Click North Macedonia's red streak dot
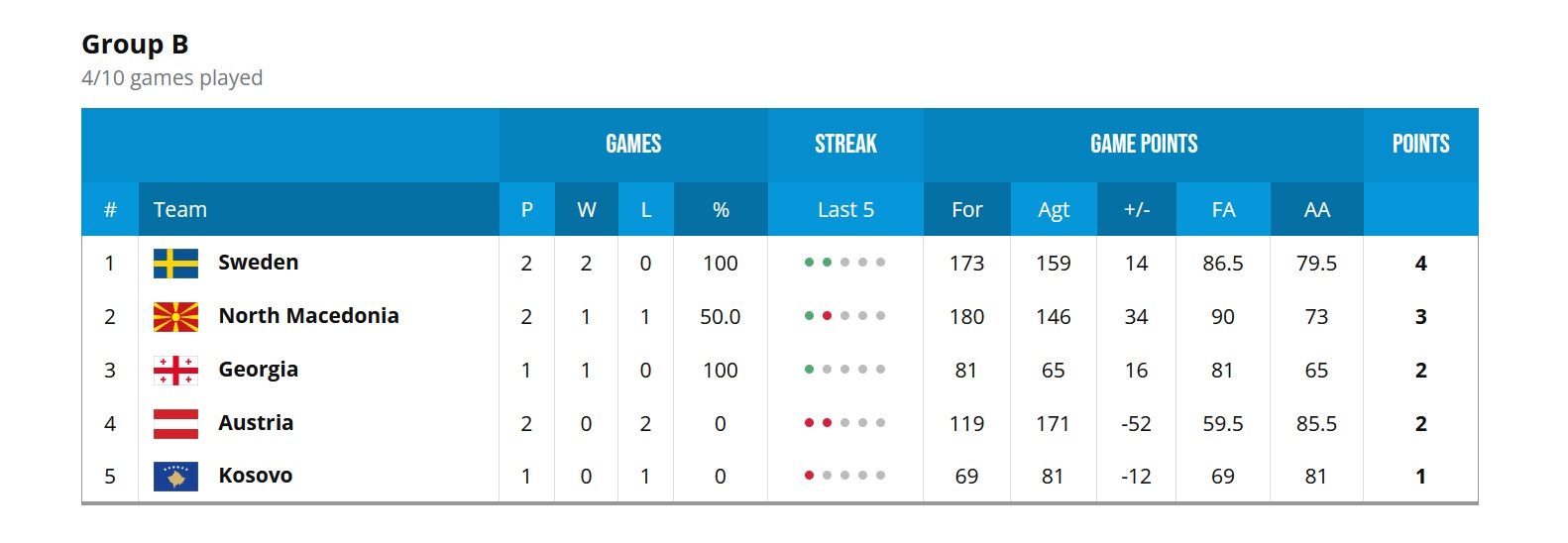This screenshot has height=543, width=1568. (x=827, y=316)
